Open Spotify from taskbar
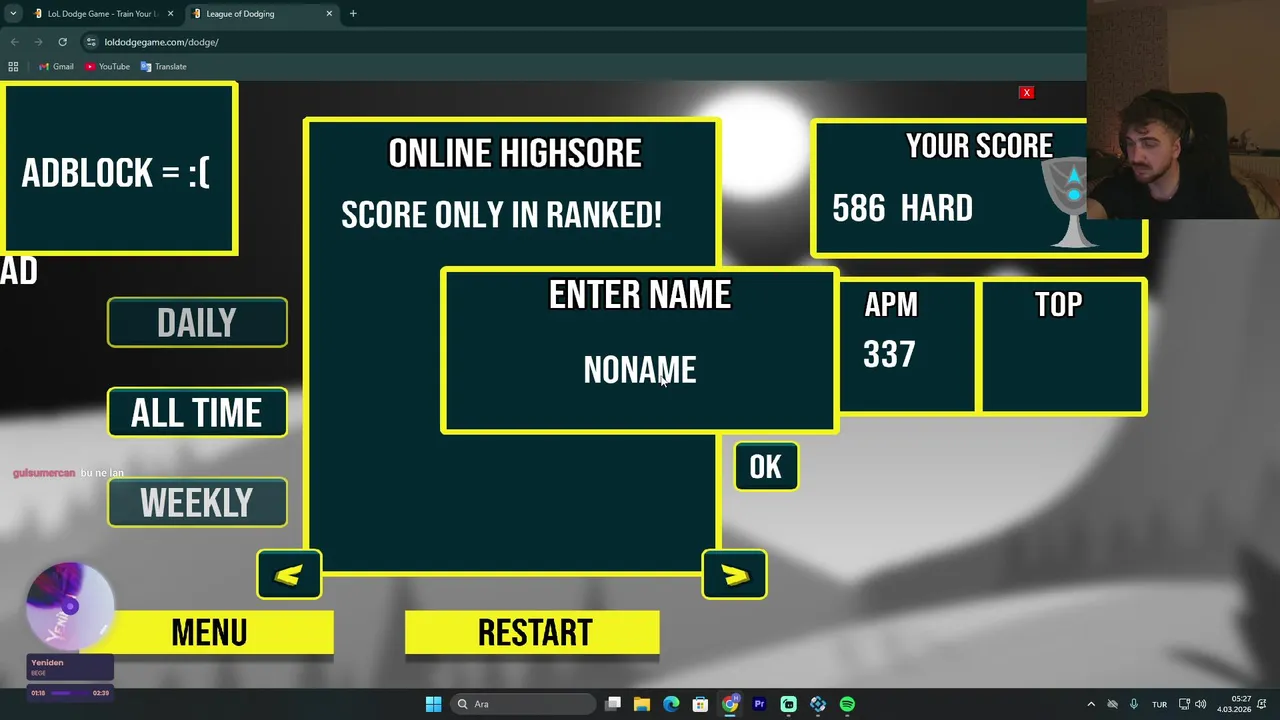This screenshot has width=1280, height=720. coord(847,704)
